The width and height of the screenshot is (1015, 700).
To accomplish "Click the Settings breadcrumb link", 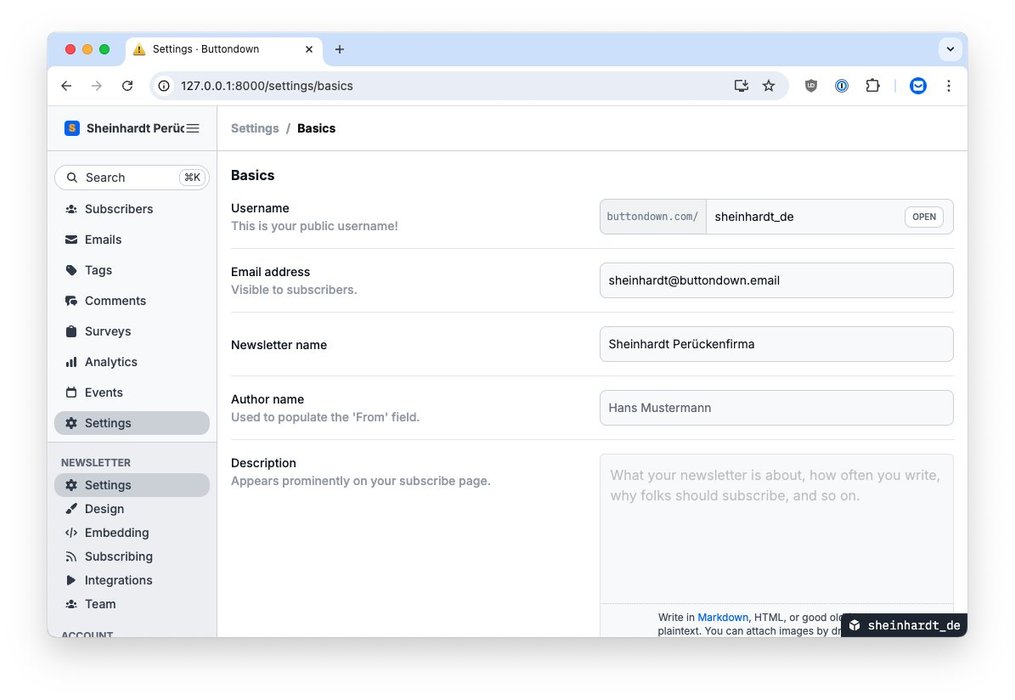I will 255,128.
